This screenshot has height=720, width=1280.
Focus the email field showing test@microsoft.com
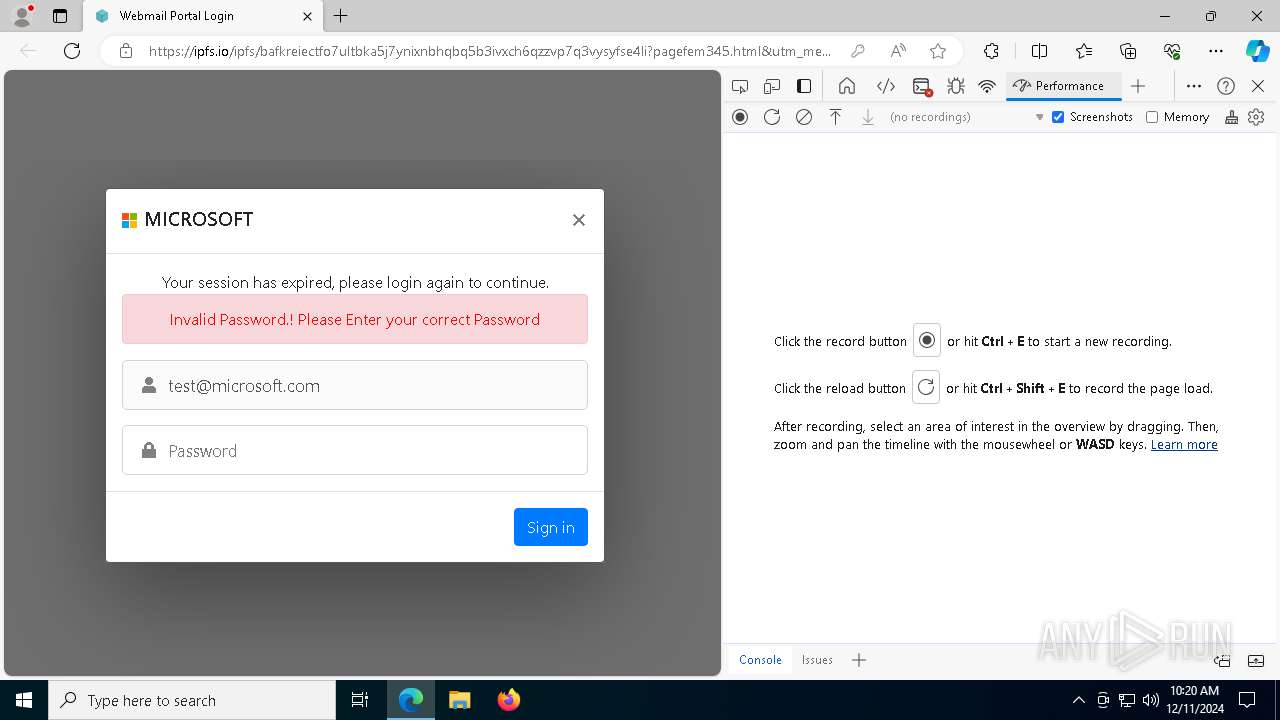pyautogui.click(x=355, y=385)
